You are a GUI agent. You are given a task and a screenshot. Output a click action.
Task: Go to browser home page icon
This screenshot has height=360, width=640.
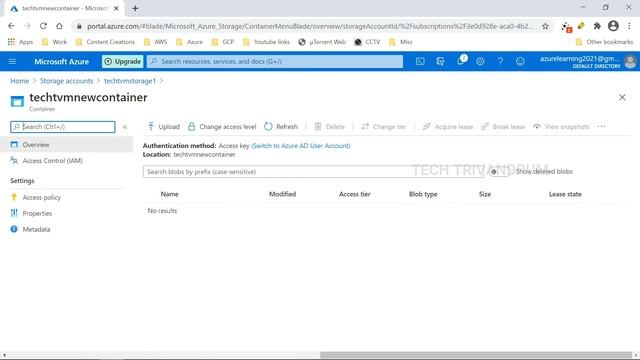coord(60,26)
